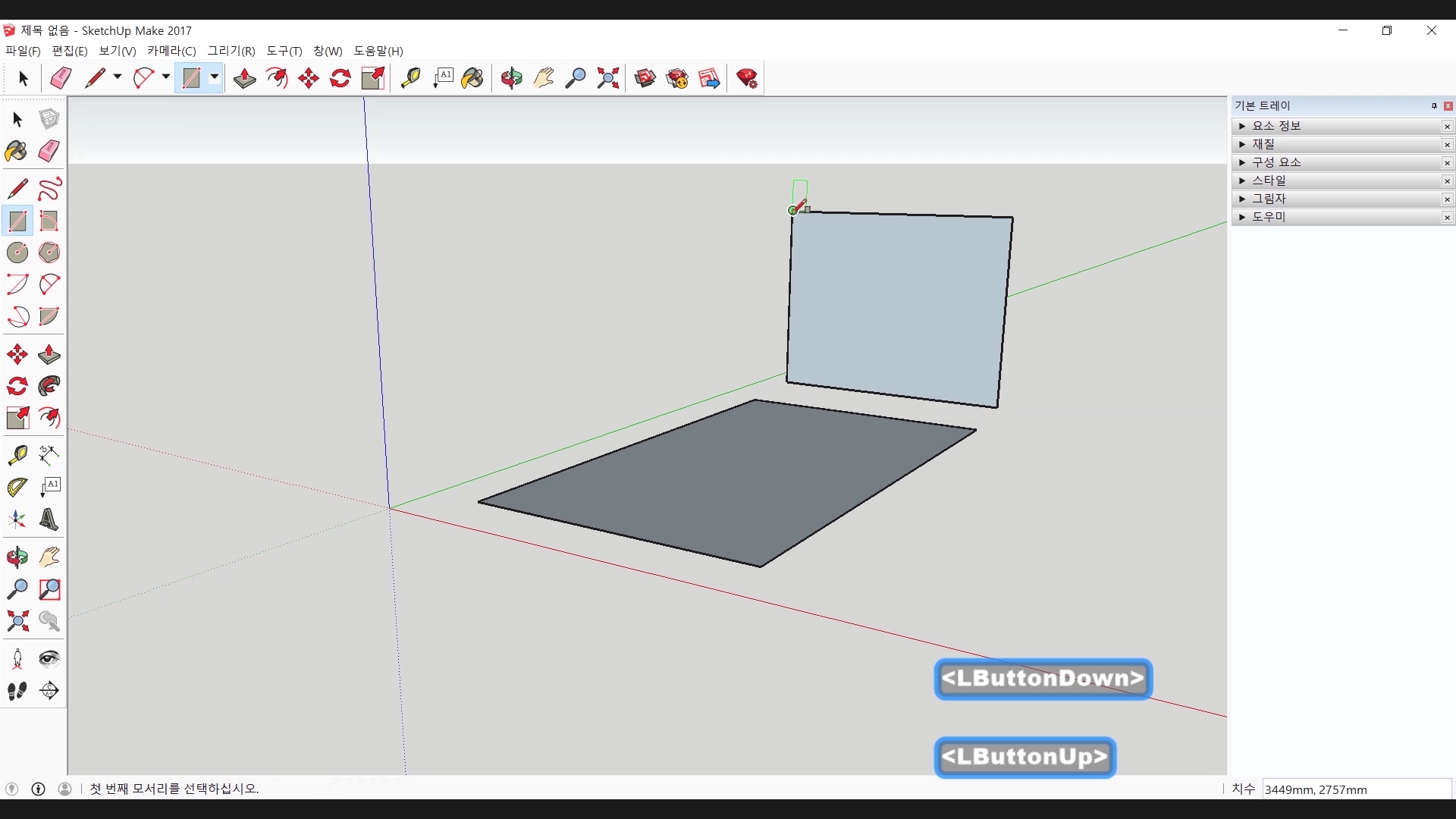Select the Freehand drawing tool

[x=49, y=188]
